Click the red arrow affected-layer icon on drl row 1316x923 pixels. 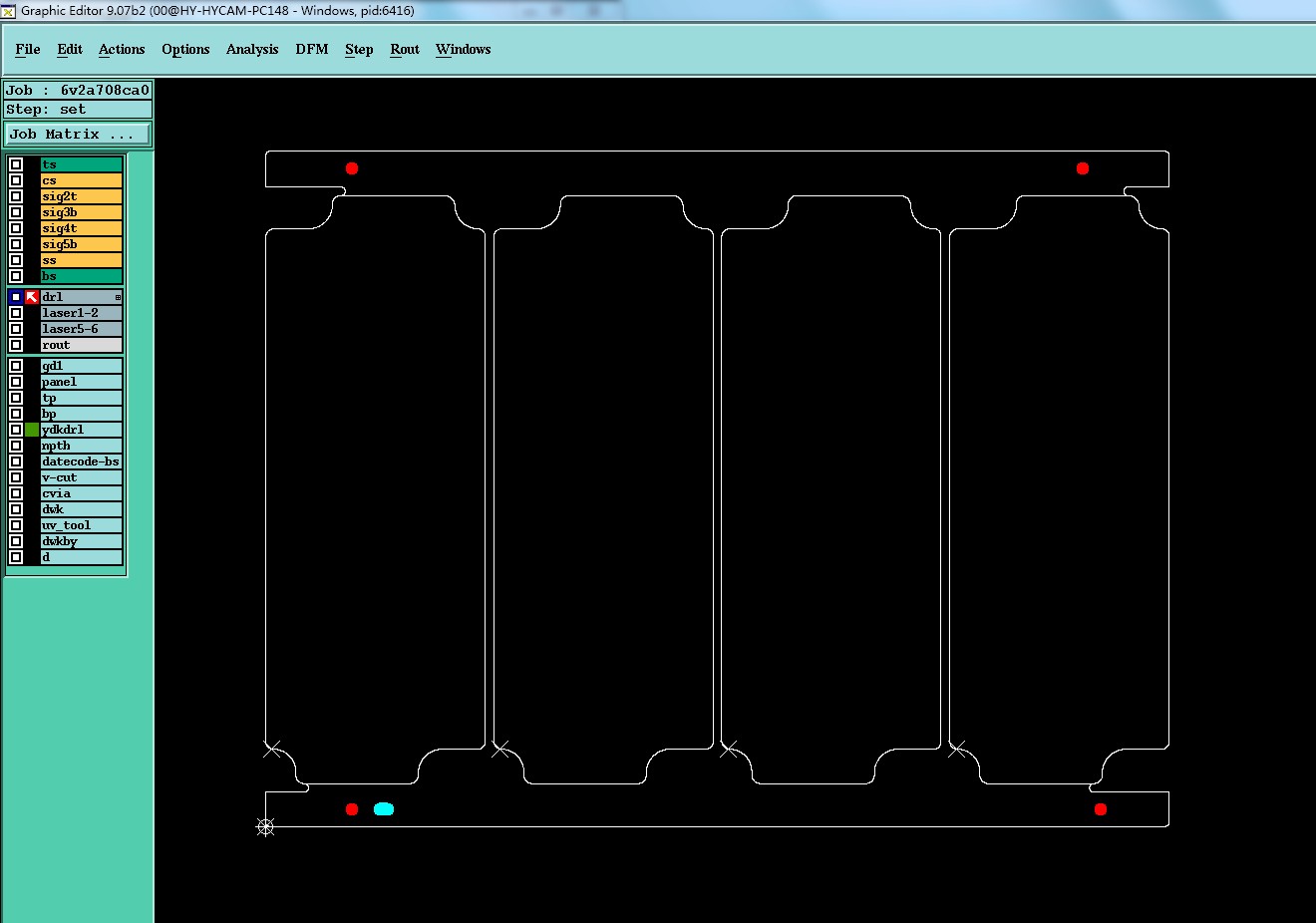[x=32, y=297]
